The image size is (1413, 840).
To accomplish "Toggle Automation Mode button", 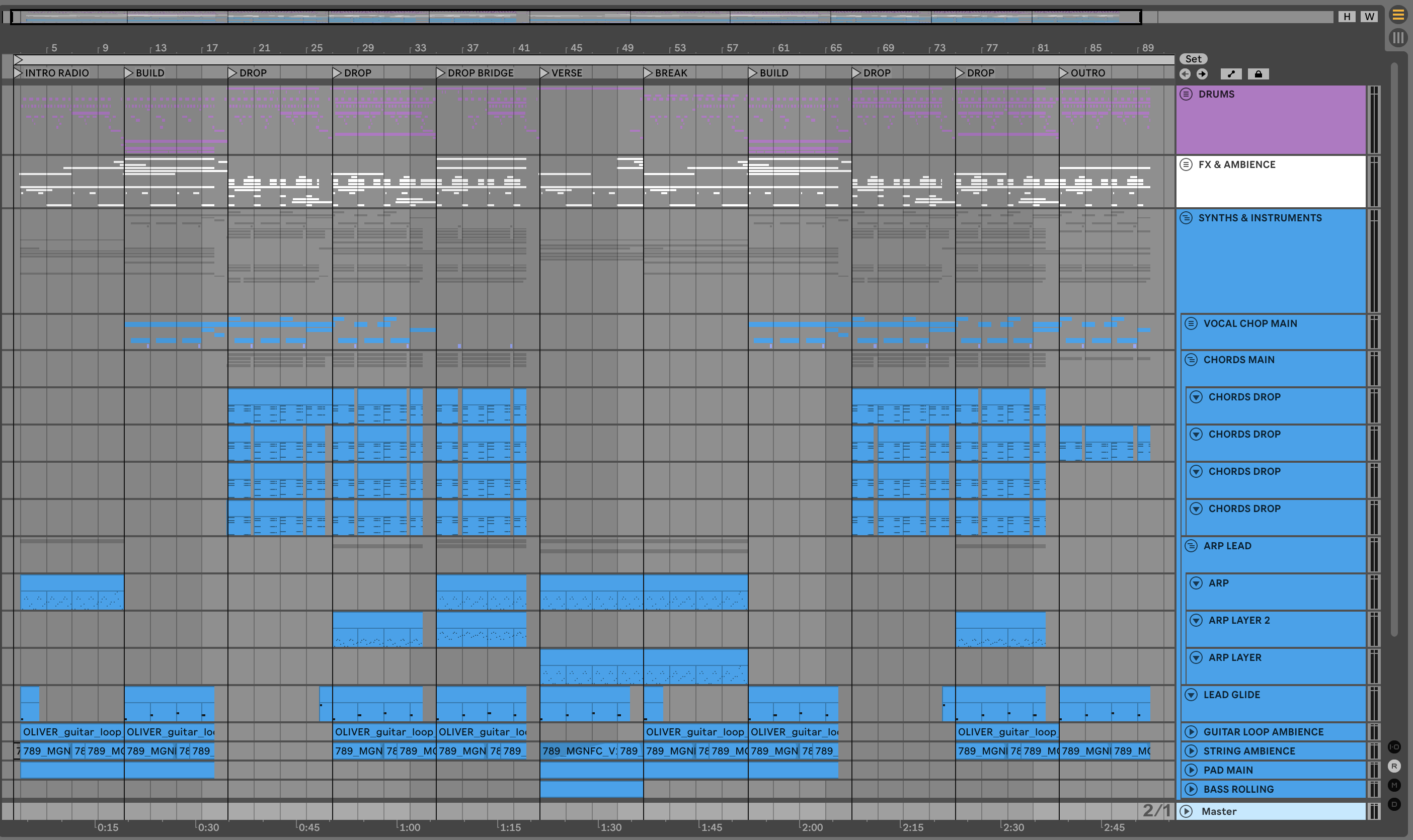I will (x=1231, y=74).
